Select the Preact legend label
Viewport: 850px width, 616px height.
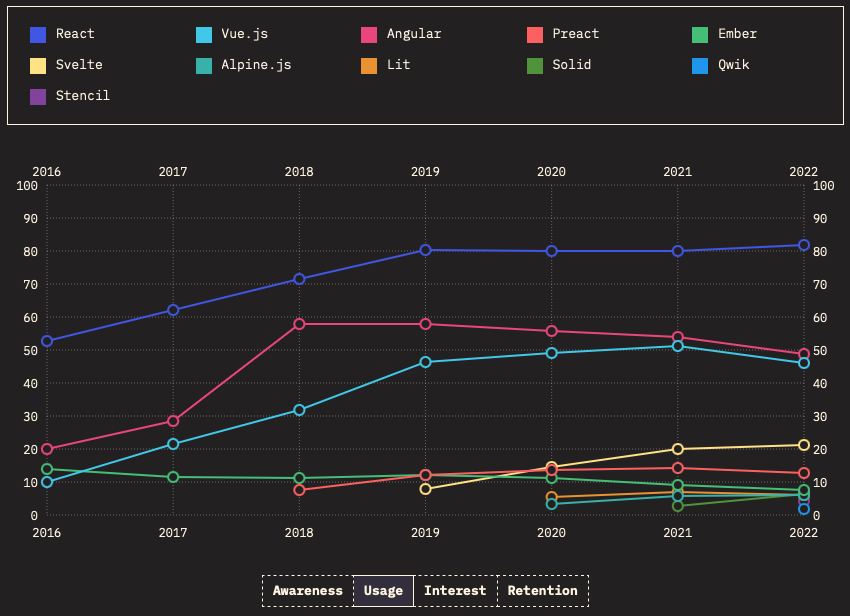pos(576,34)
